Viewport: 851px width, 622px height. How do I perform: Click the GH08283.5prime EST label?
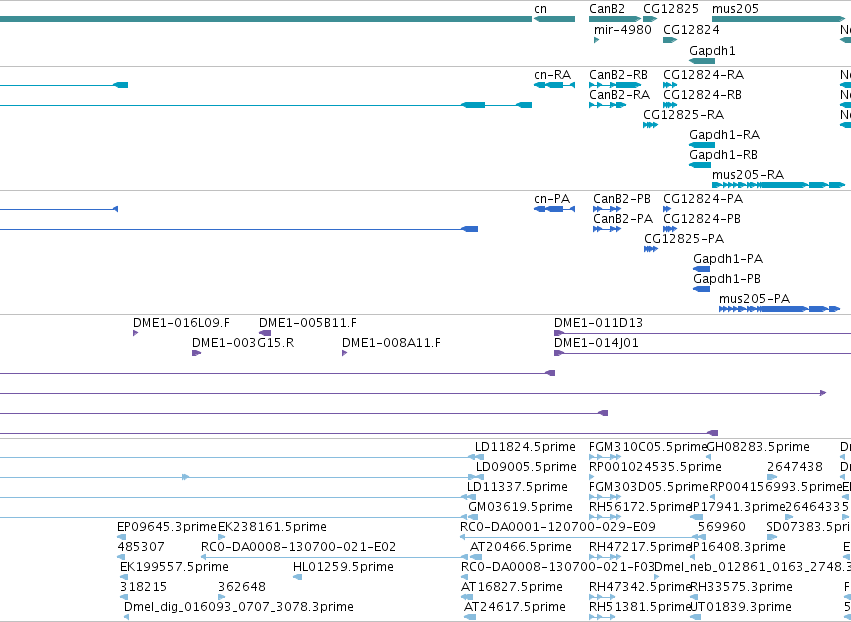(758, 447)
